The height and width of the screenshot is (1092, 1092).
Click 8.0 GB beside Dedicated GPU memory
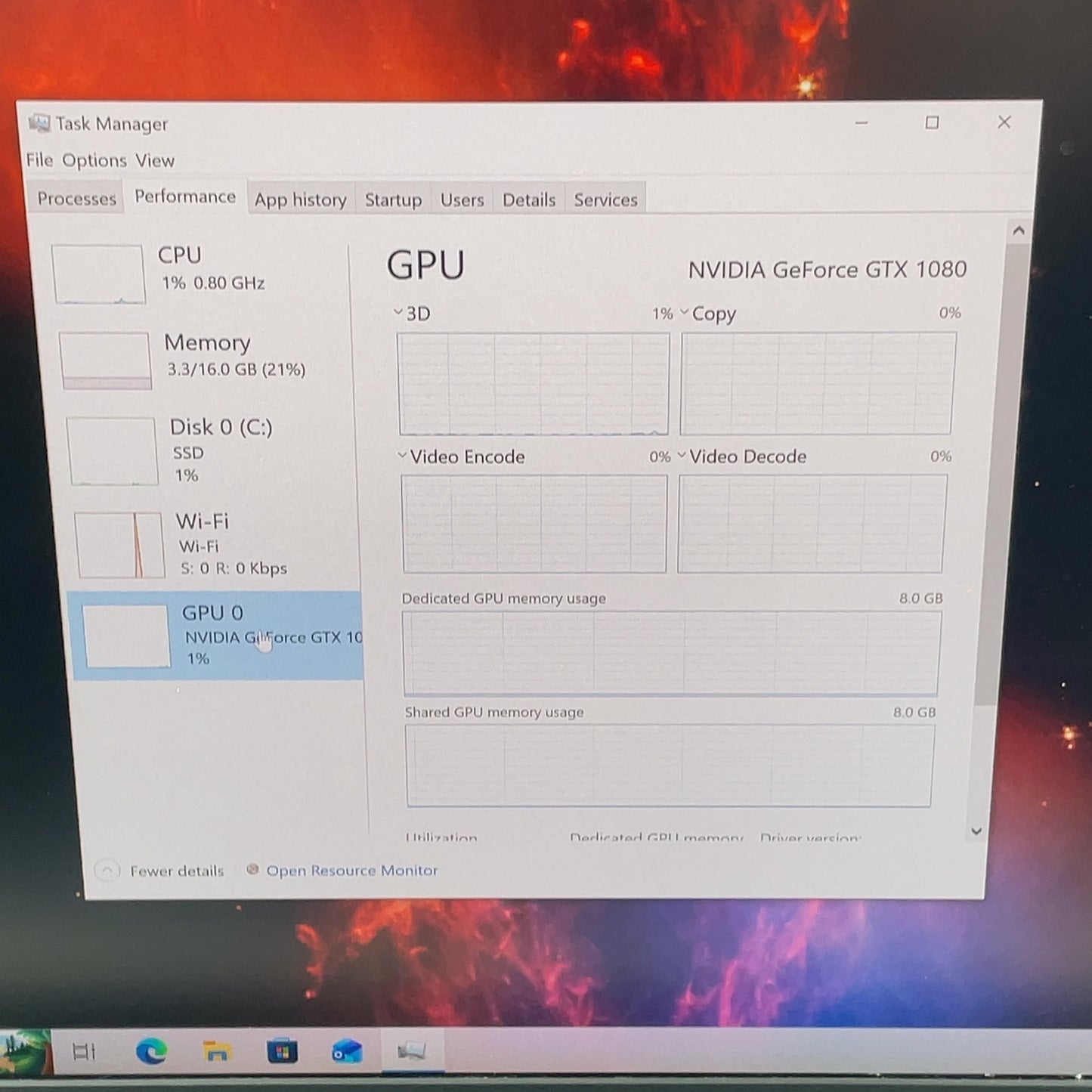click(x=921, y=598)
